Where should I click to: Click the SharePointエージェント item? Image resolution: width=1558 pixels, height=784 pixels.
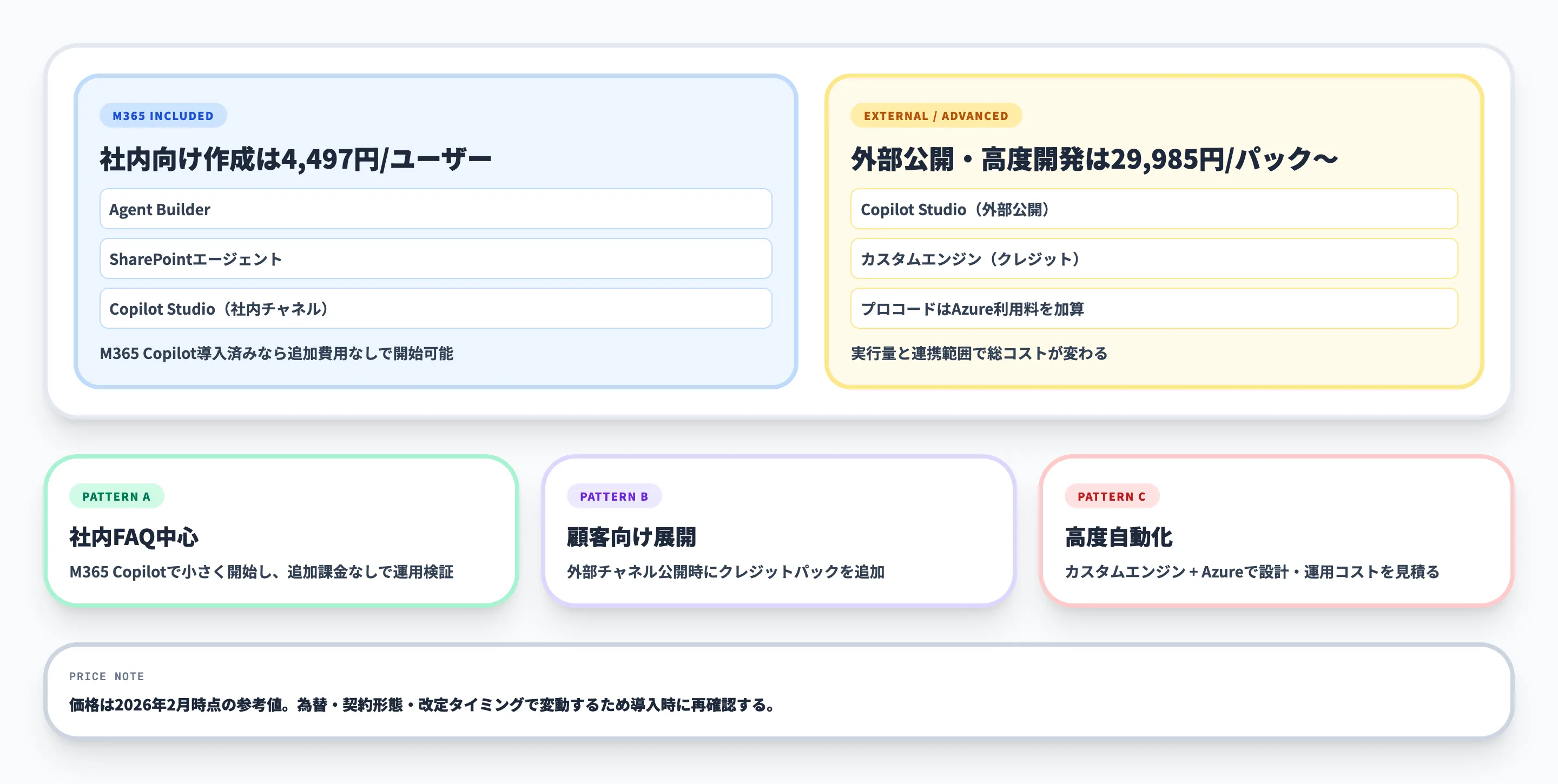[434, 258]
